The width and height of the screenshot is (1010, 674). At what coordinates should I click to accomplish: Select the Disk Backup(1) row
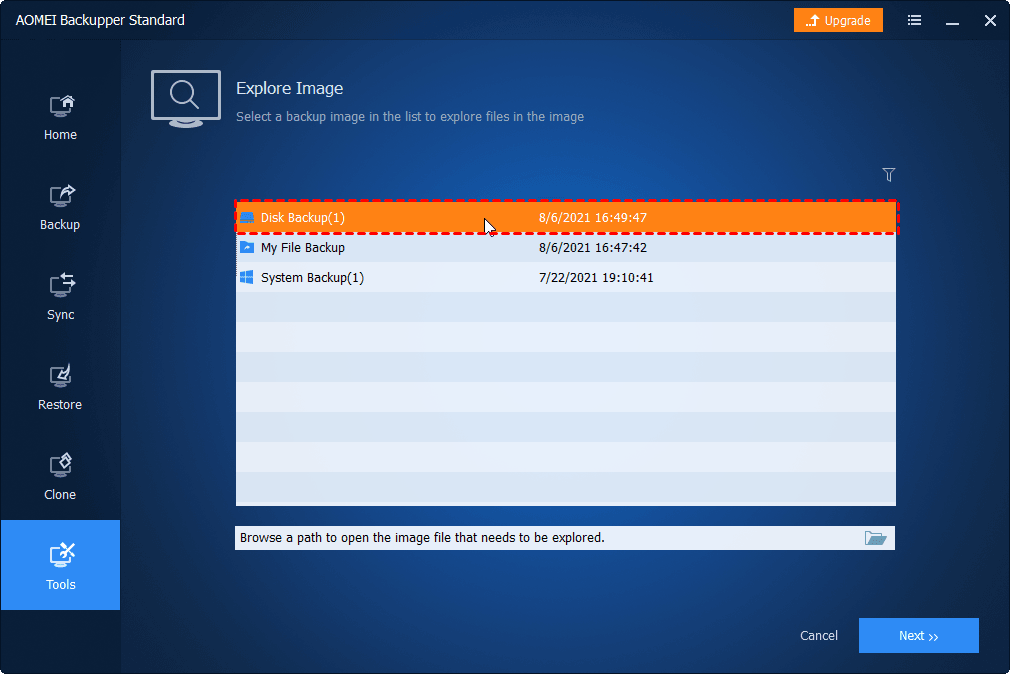[566, 217]
